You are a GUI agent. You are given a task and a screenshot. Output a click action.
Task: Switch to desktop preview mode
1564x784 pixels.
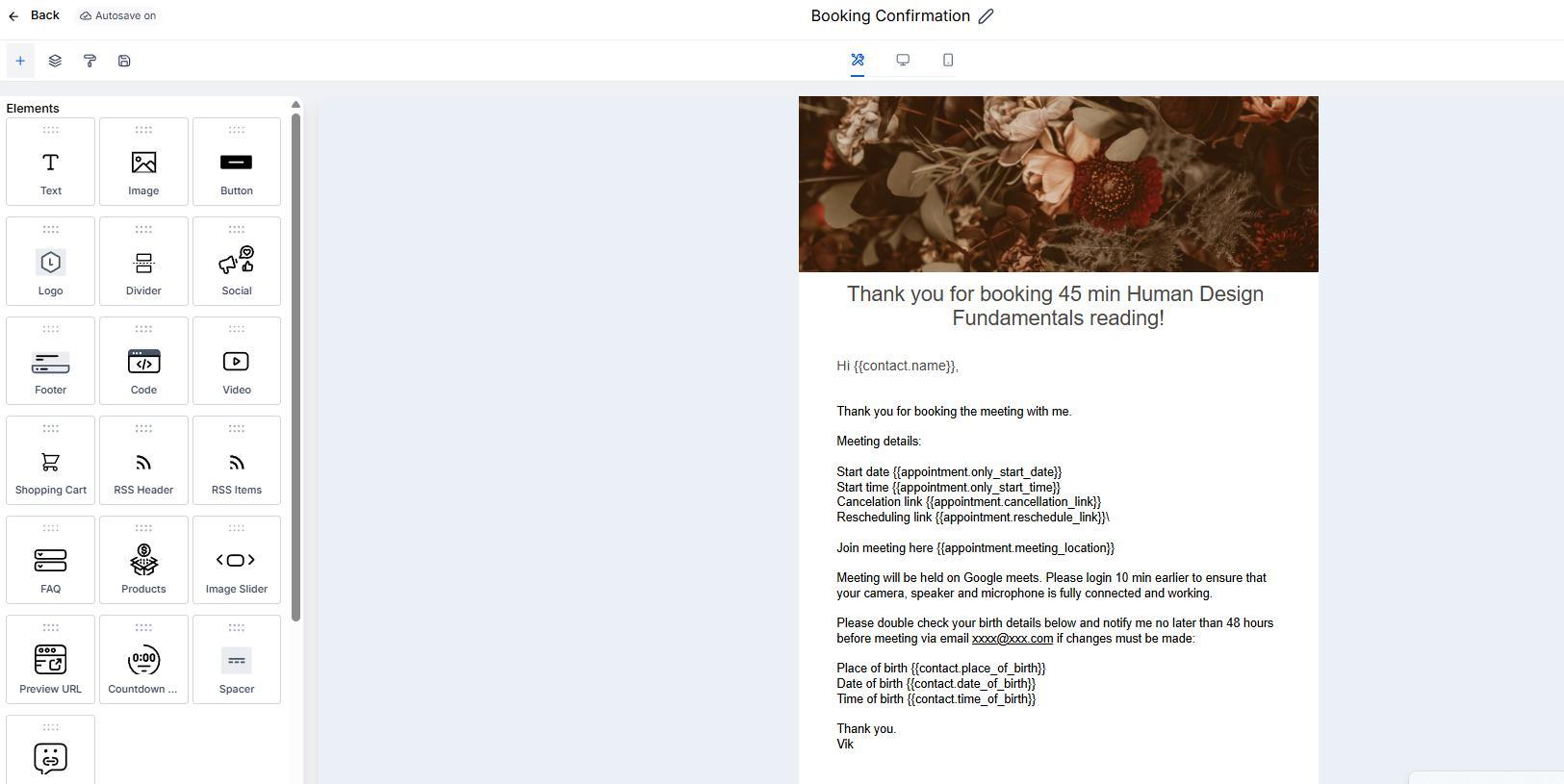click(x=903, y=60)
